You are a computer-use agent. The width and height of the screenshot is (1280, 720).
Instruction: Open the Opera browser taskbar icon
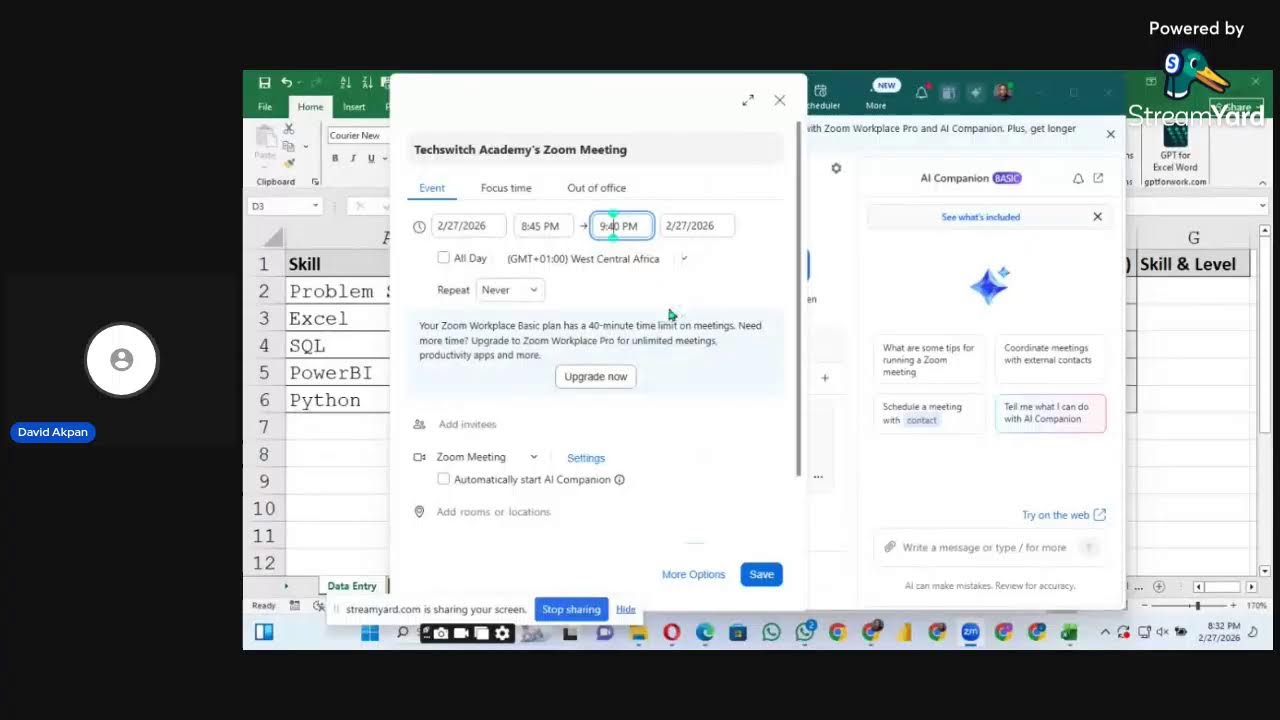(671, 633)
